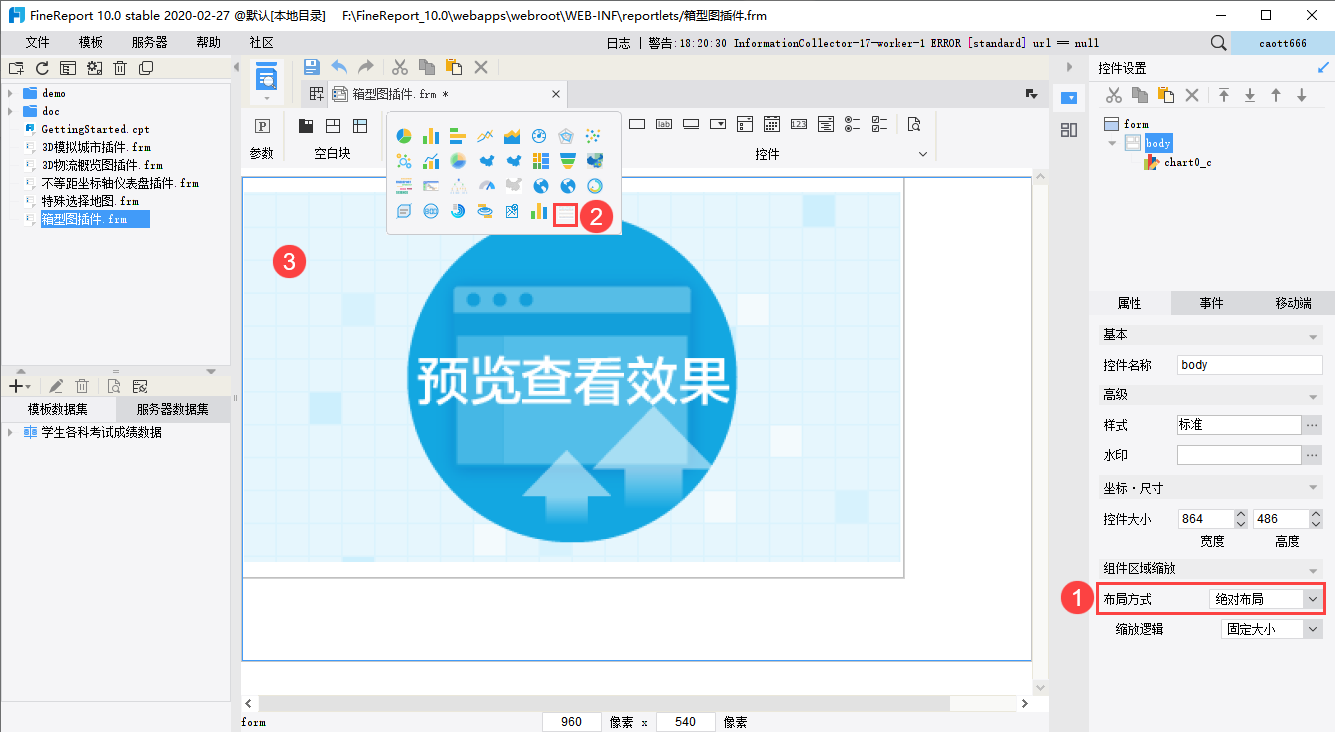Expand the demo folder in the file tree

(10, 93)
